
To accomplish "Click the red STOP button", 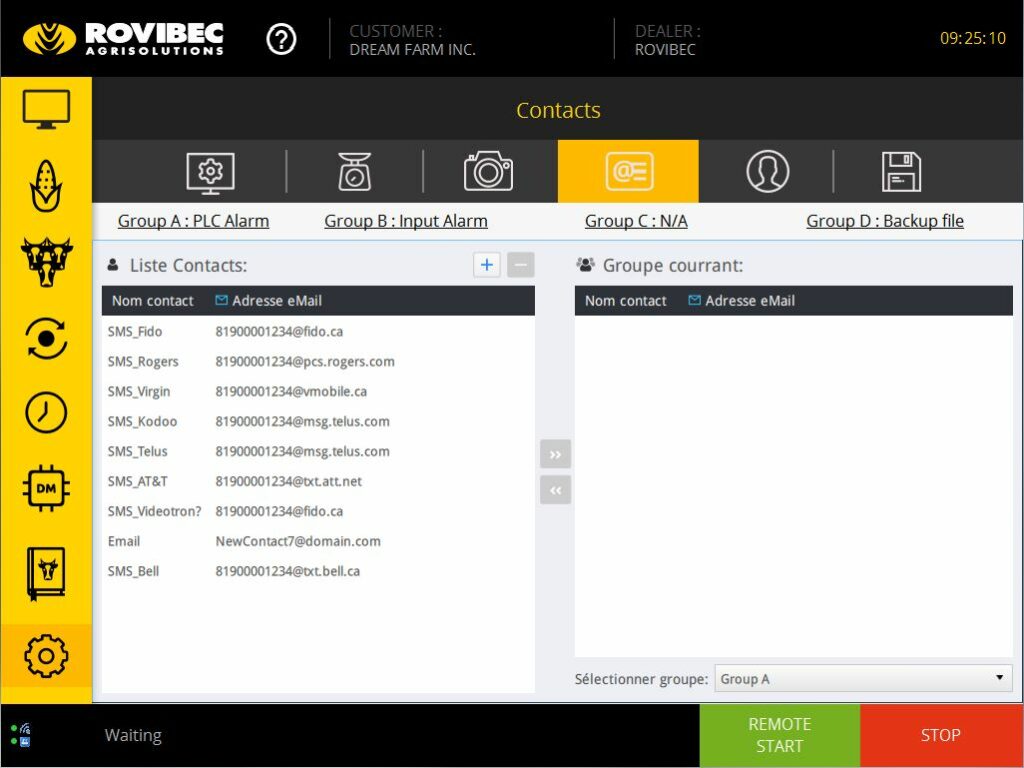I will click(x=941, y=735).
